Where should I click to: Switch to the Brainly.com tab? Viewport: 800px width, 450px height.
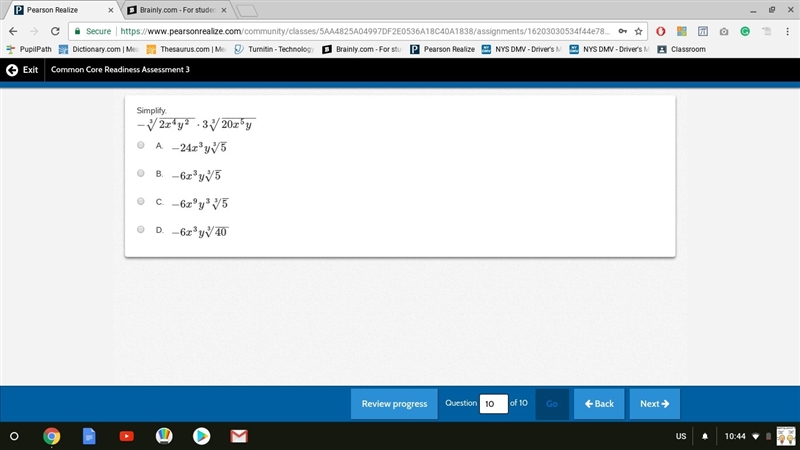176,10
